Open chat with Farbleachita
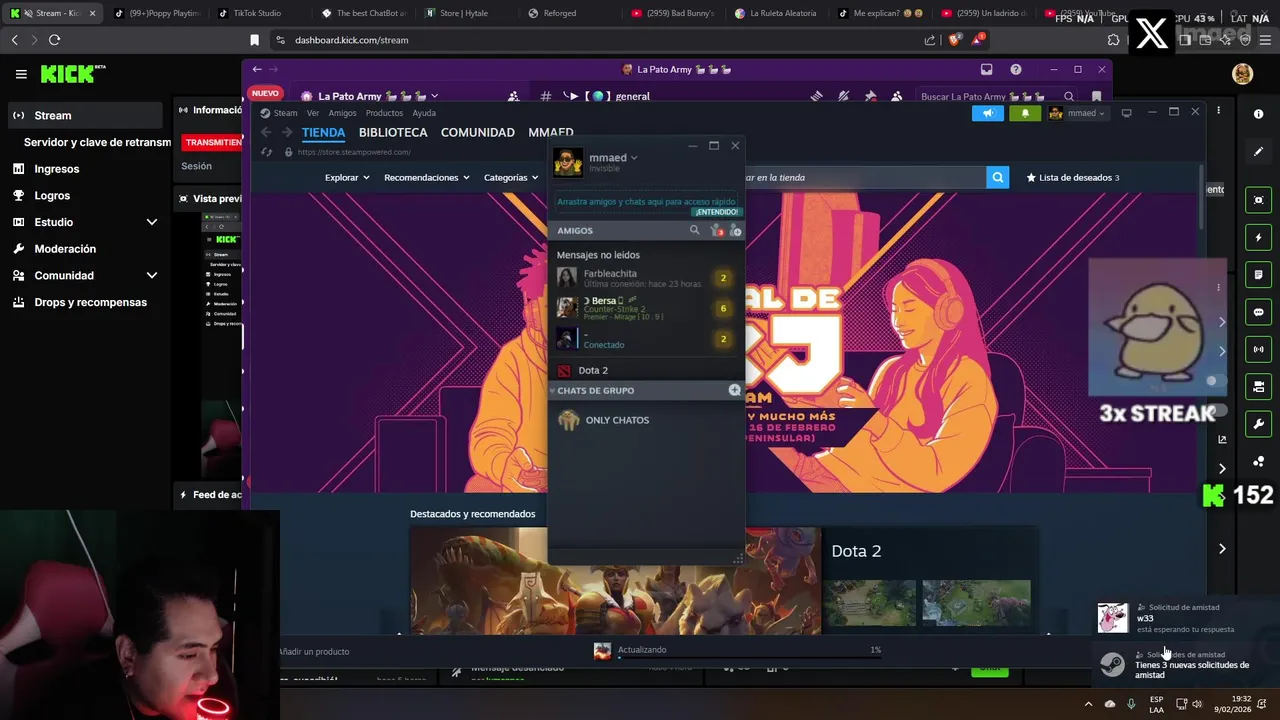 click(x=646, y=278)
